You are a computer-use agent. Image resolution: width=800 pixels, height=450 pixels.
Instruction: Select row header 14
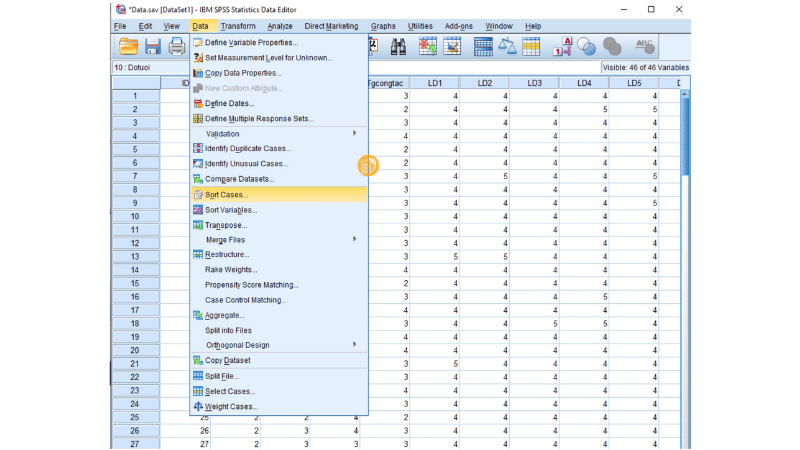pyautogui.click(x=135, y=270)
